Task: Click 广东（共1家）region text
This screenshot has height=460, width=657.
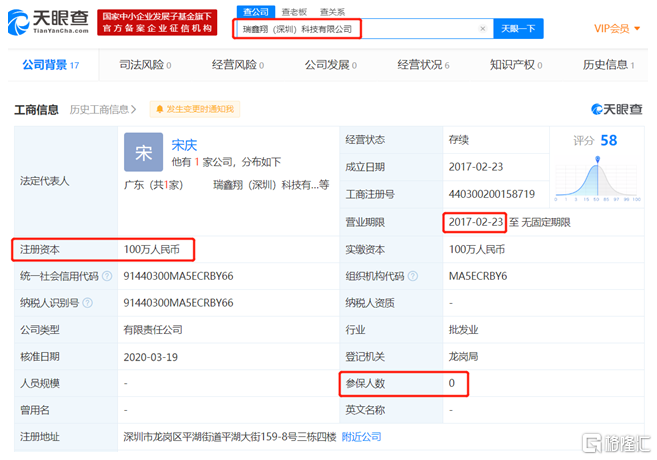Action: pos(153,185)
